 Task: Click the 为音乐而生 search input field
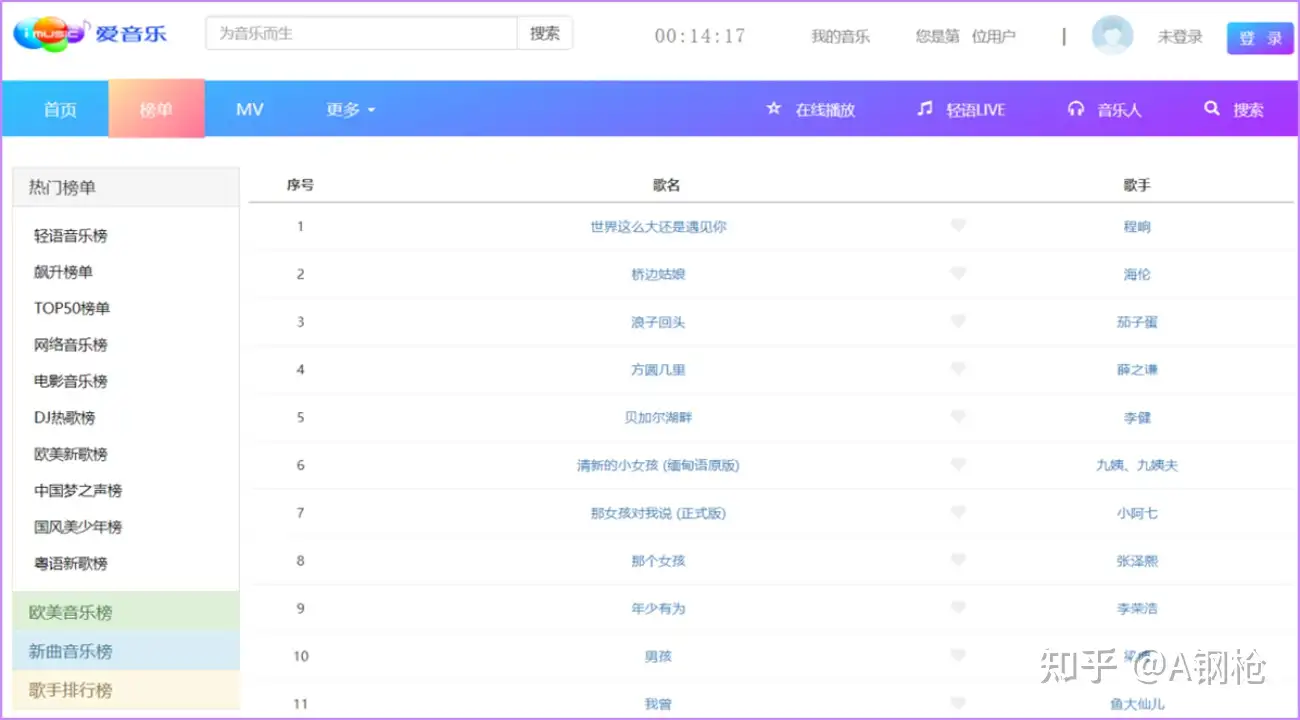(362, 33)
